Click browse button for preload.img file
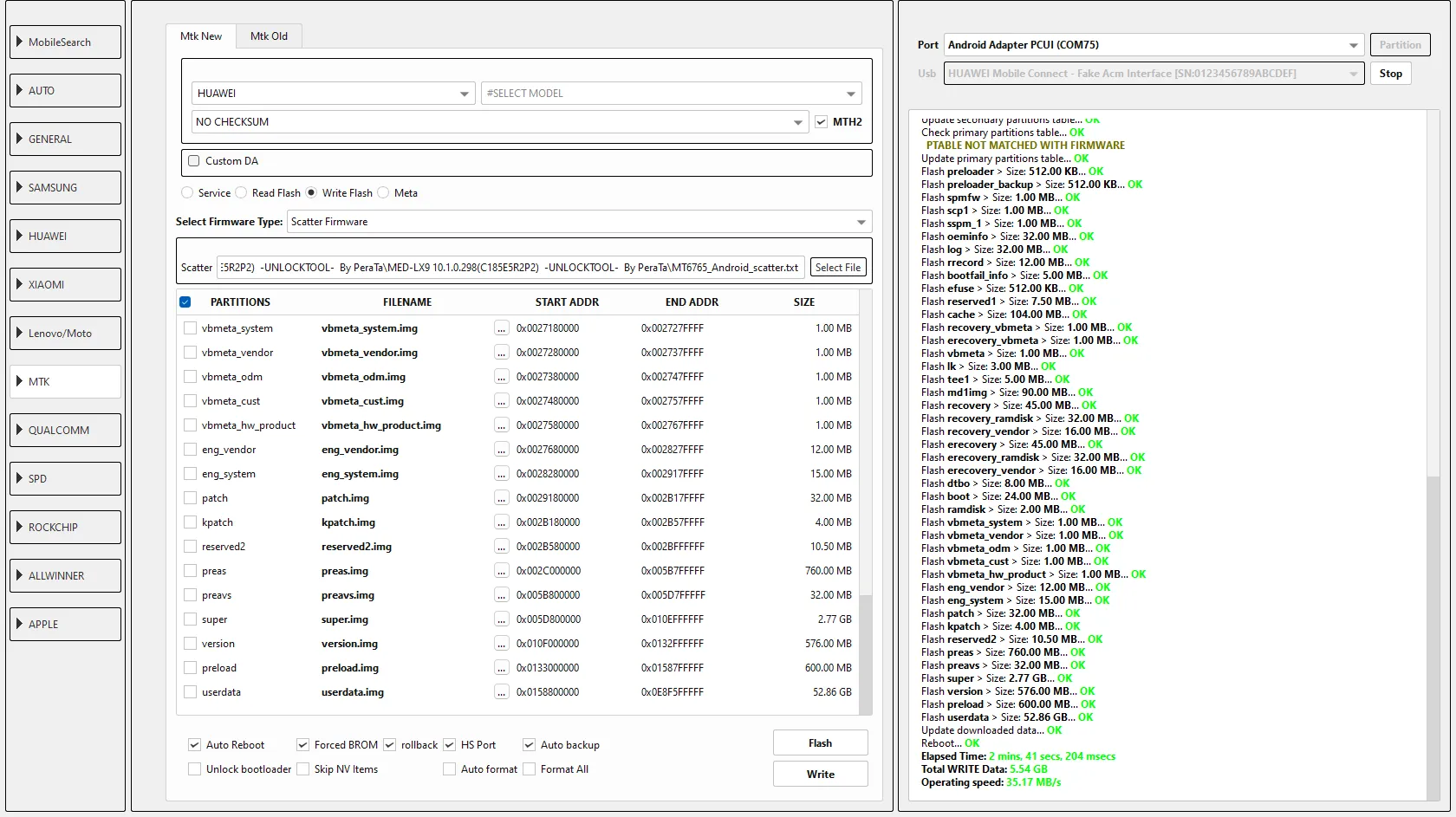The width and height of the screenshot is (1456, 817). pos(501,668)
